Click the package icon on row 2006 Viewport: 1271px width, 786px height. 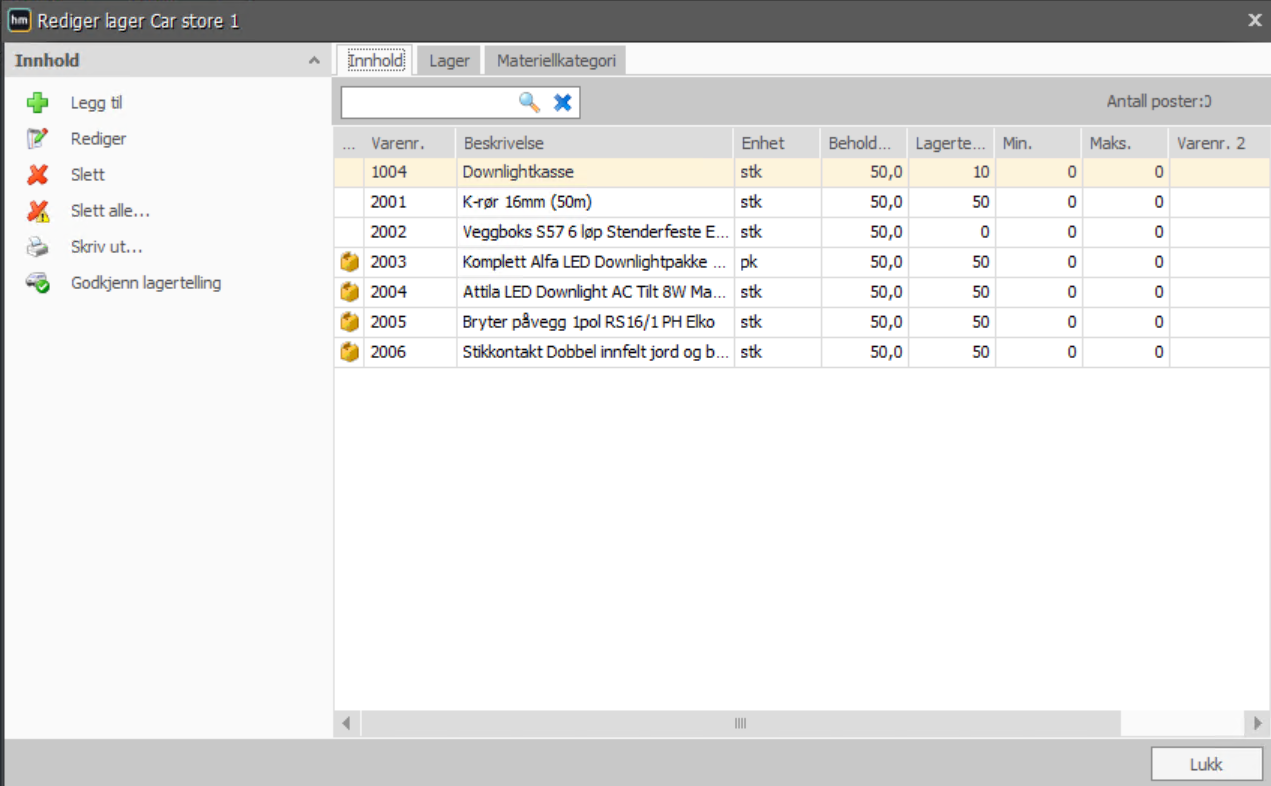pyautogui.click(x=349, y=352)
